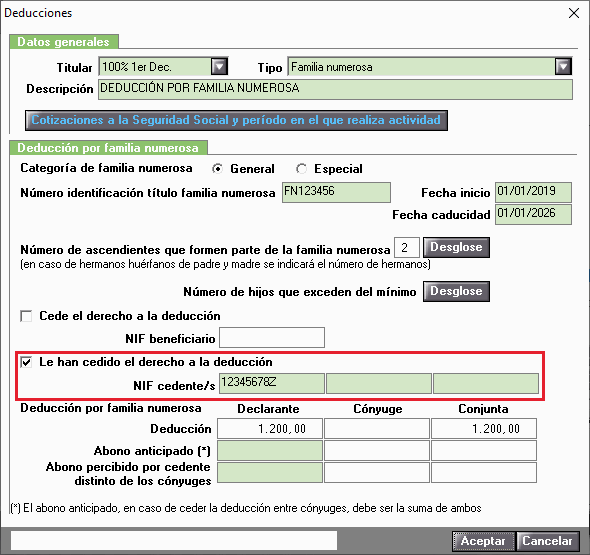Uncheck Le han cedido el derecho checkbox
The width and height of the screenshot is (590, 555).
[x=26, y=362]
